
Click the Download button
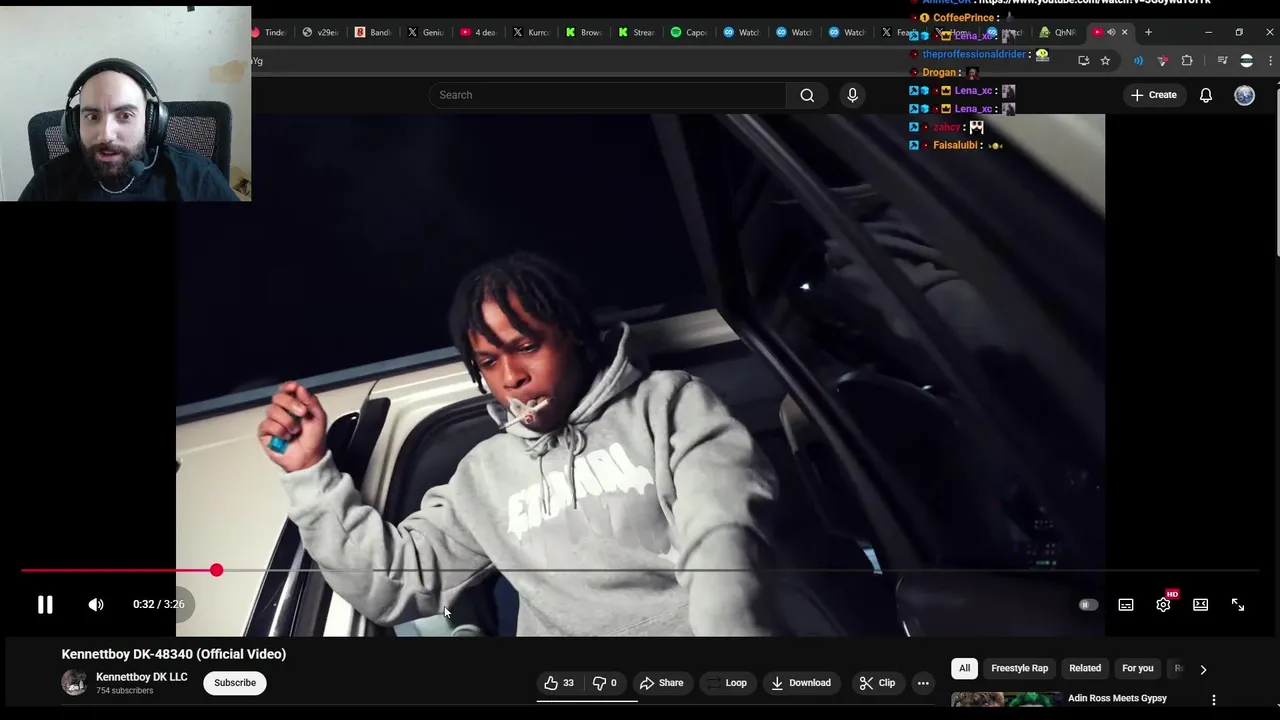pos(801,683)
